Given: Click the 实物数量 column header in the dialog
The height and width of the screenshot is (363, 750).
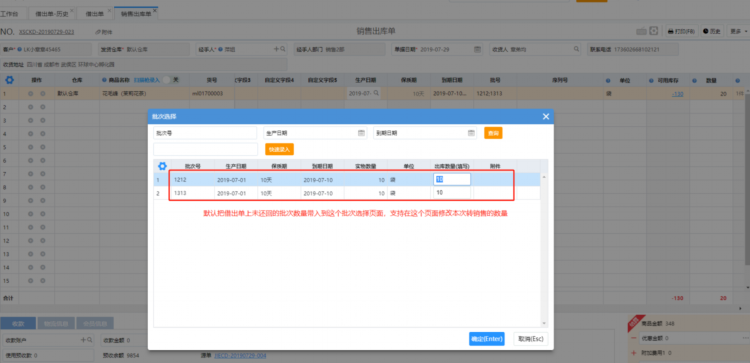Looking at the screenshot, I should [x=365, y=166].
